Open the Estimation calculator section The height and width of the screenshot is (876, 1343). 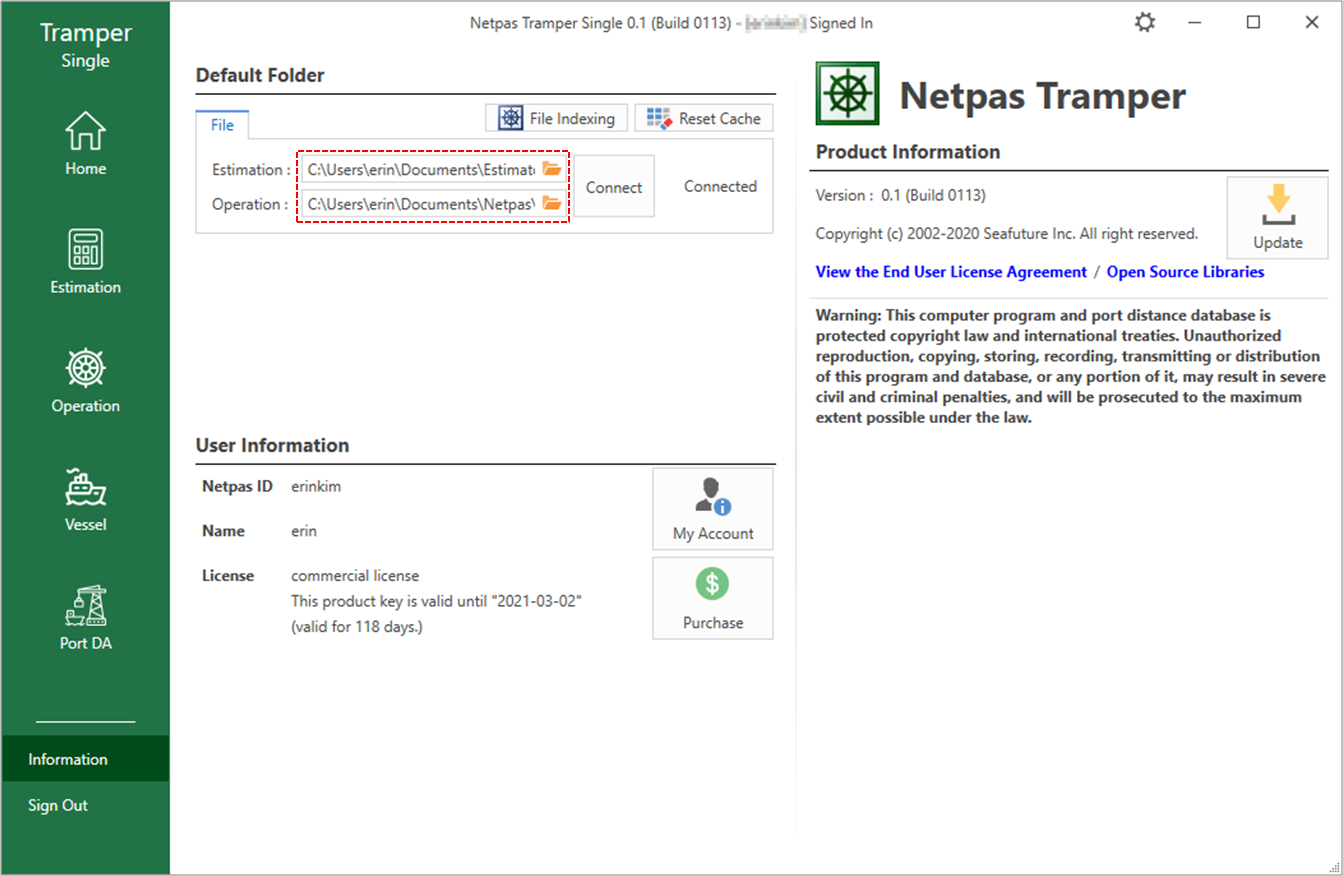click(x=85, y=262)
